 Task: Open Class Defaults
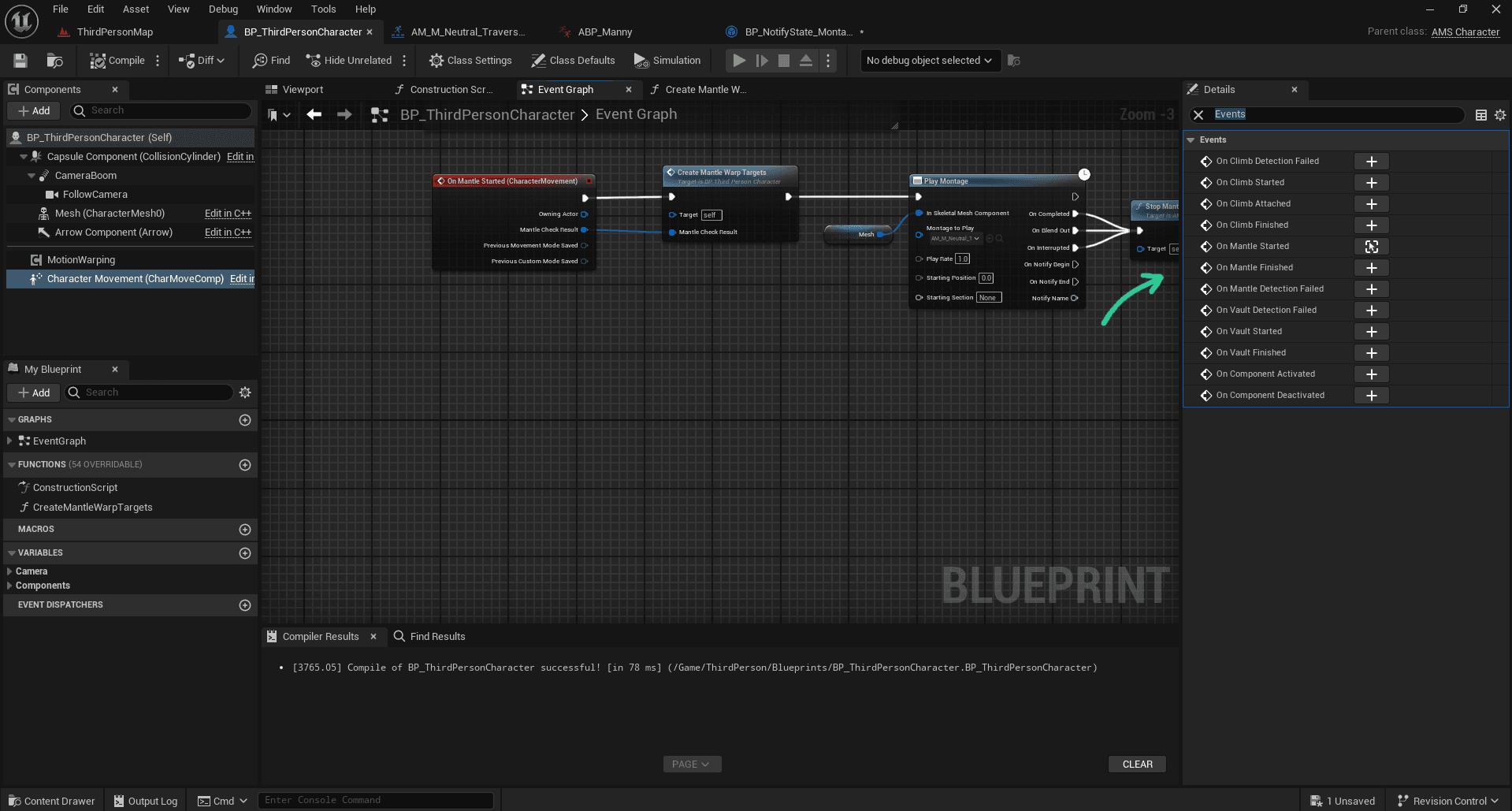point(573,61)
